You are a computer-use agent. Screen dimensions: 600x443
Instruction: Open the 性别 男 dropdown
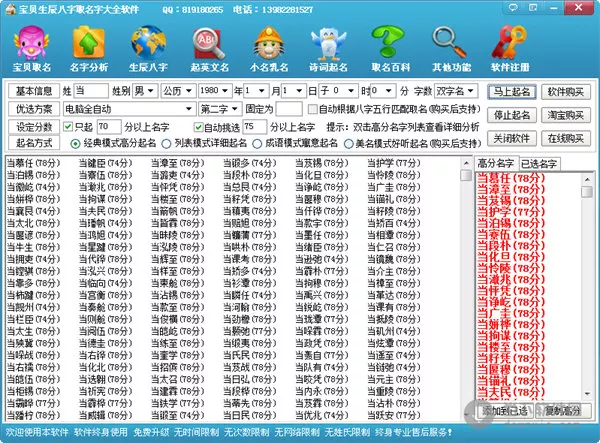coord(145,91)
